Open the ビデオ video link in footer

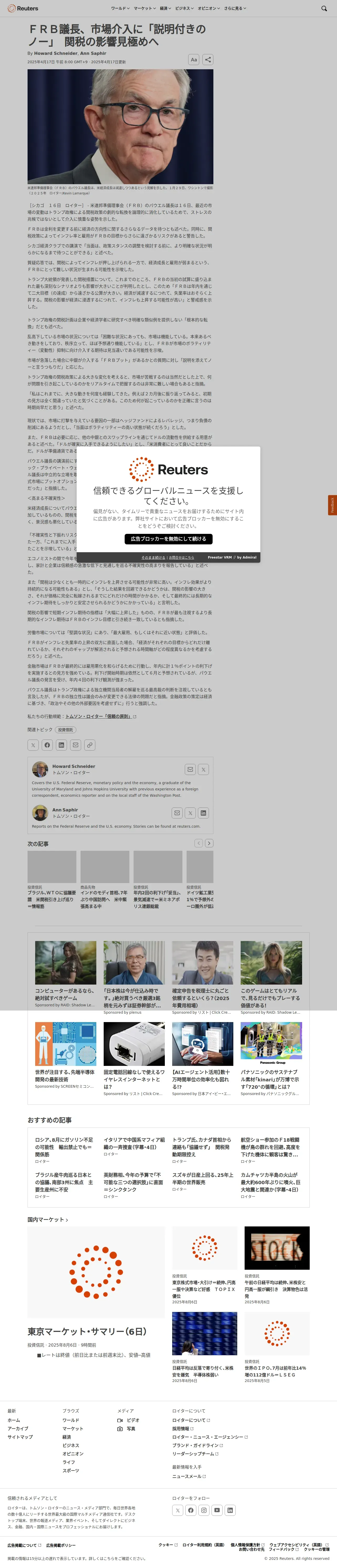pos(129,1420)
